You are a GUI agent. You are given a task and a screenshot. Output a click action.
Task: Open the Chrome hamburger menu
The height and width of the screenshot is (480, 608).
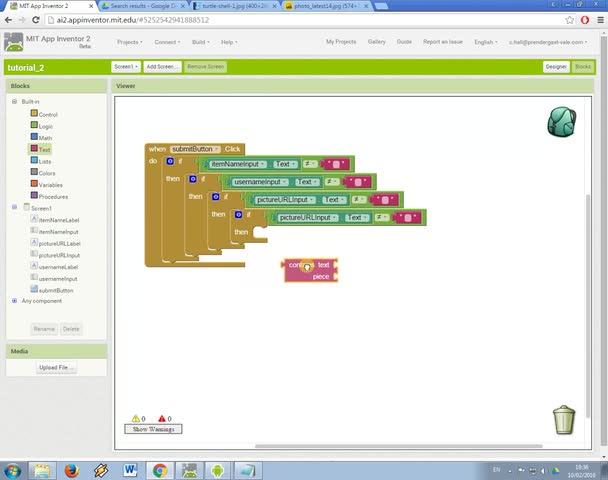tap(600, 20)
